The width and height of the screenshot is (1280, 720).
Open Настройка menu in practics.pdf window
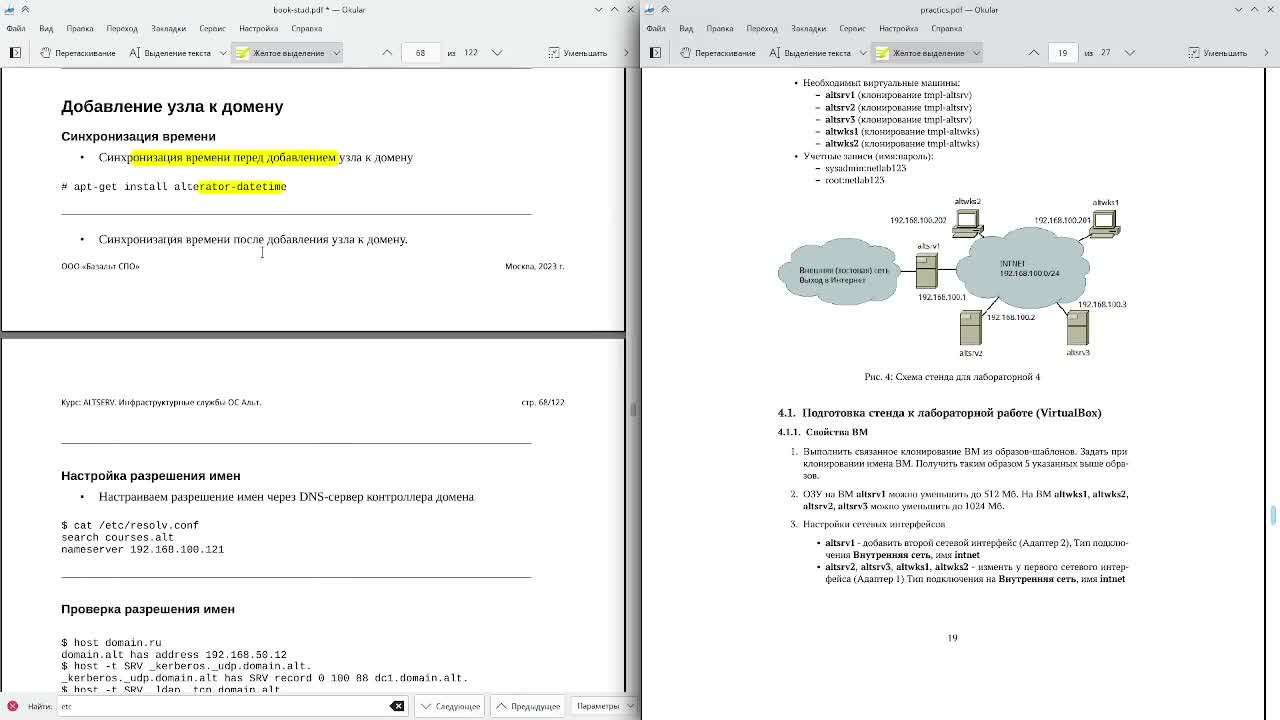(x=898, y=28)
